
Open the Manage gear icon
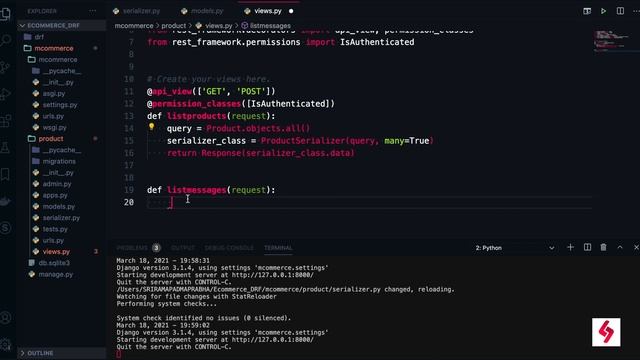6,344
